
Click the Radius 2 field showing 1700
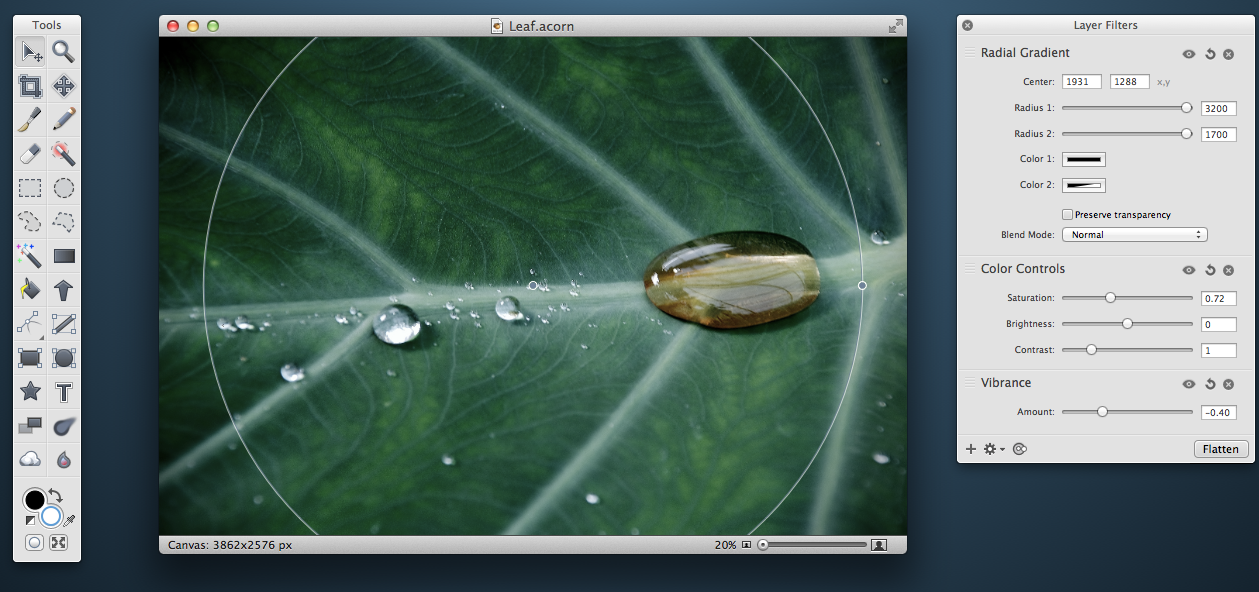coord(1218,134)
